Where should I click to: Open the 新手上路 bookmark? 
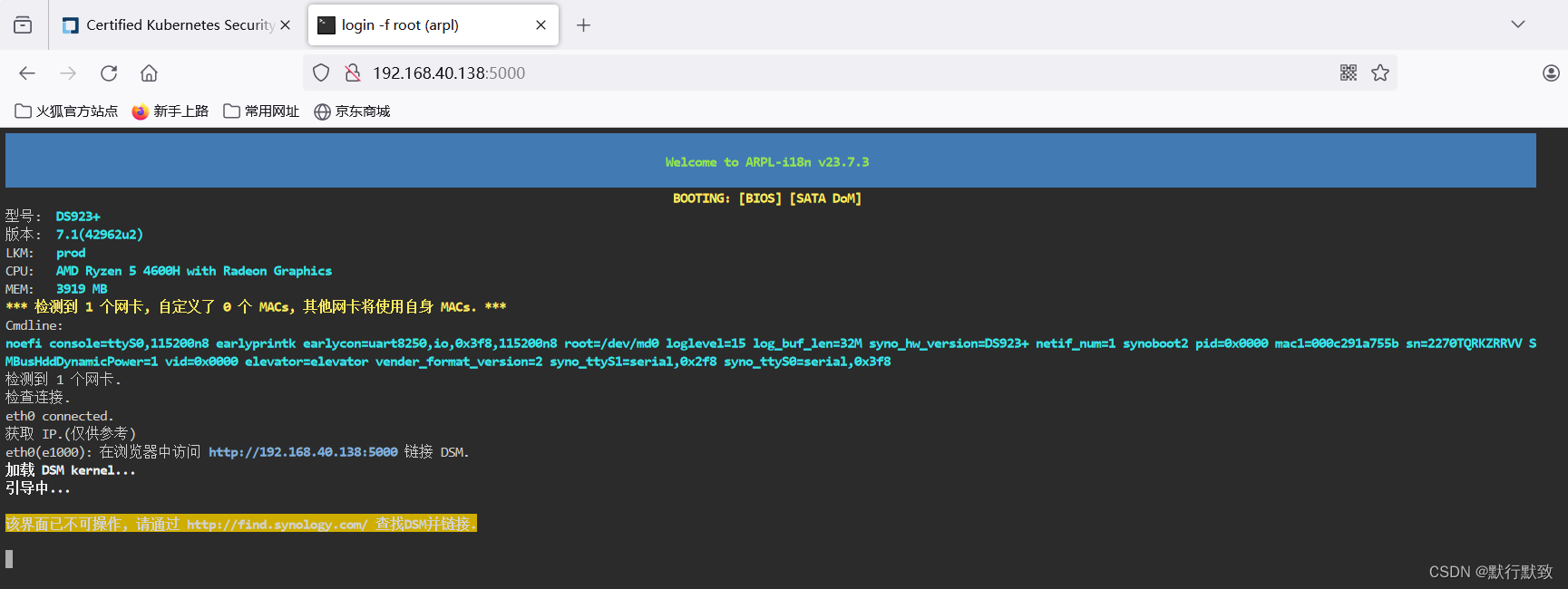170,111
